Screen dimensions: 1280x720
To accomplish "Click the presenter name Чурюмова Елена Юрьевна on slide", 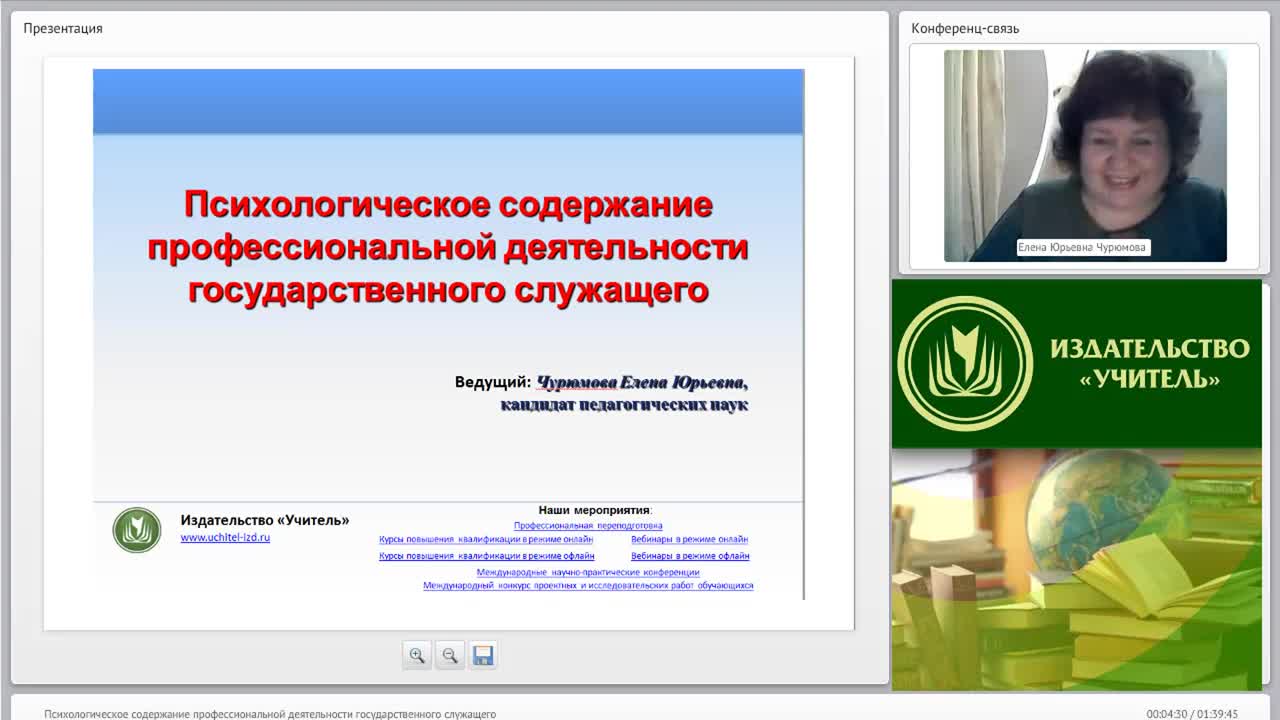I will pyautogui.click(x=641, y=382).
